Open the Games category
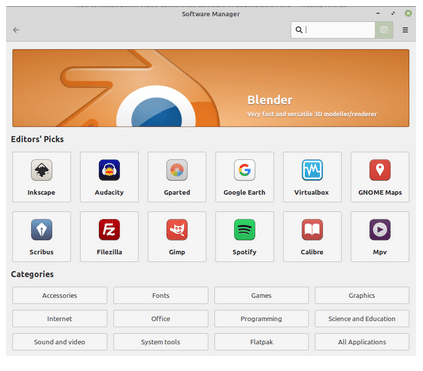 (261, 295)
